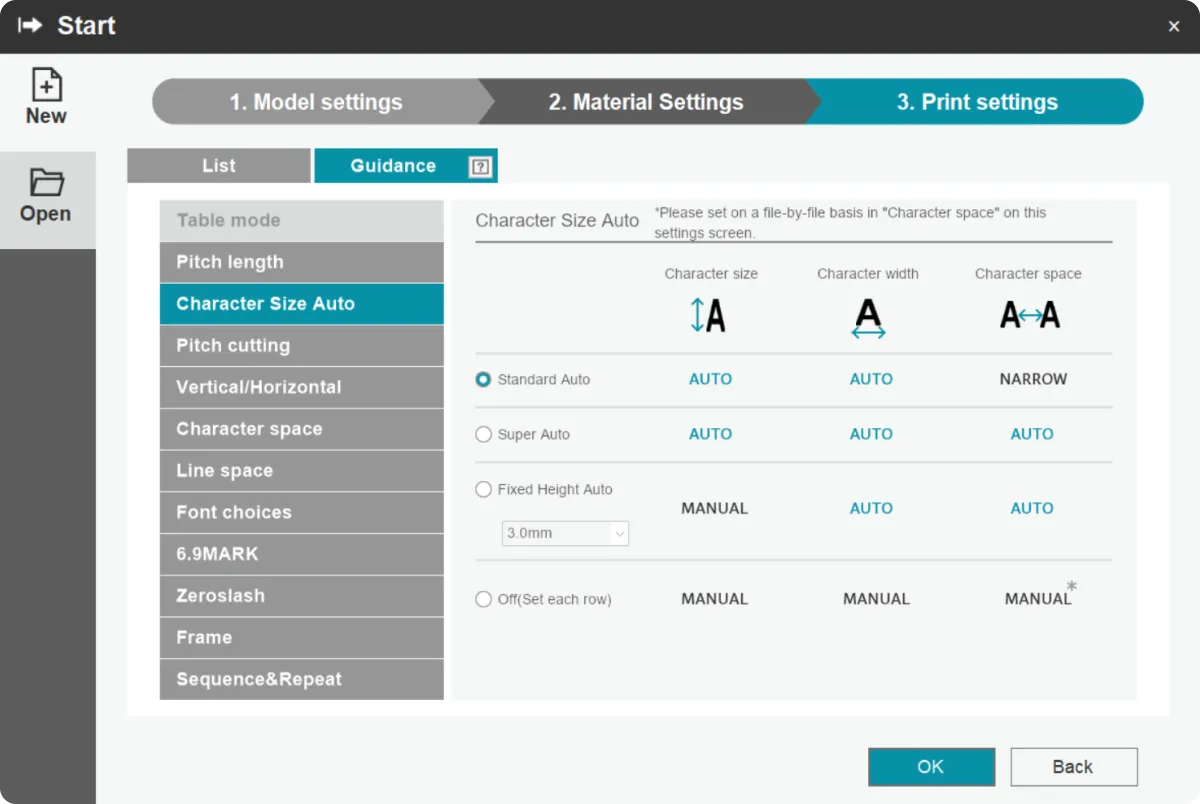Click the Character Size Auto panel heading
This screenshot has width=1200, height=804.
click(x=557, y=221)
